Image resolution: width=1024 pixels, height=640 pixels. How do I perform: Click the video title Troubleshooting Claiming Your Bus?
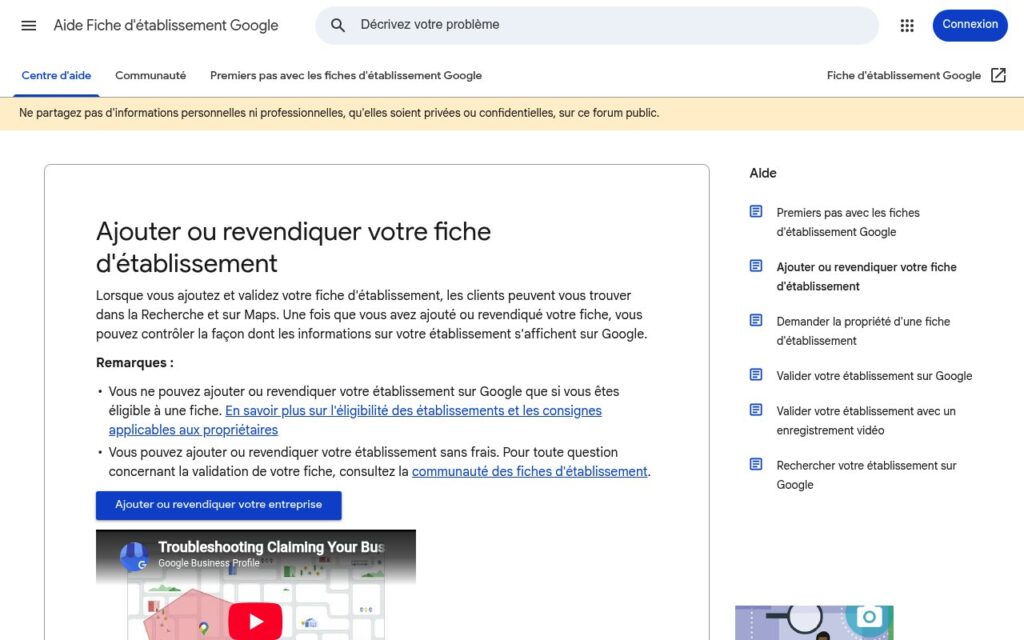coord(271,547)
